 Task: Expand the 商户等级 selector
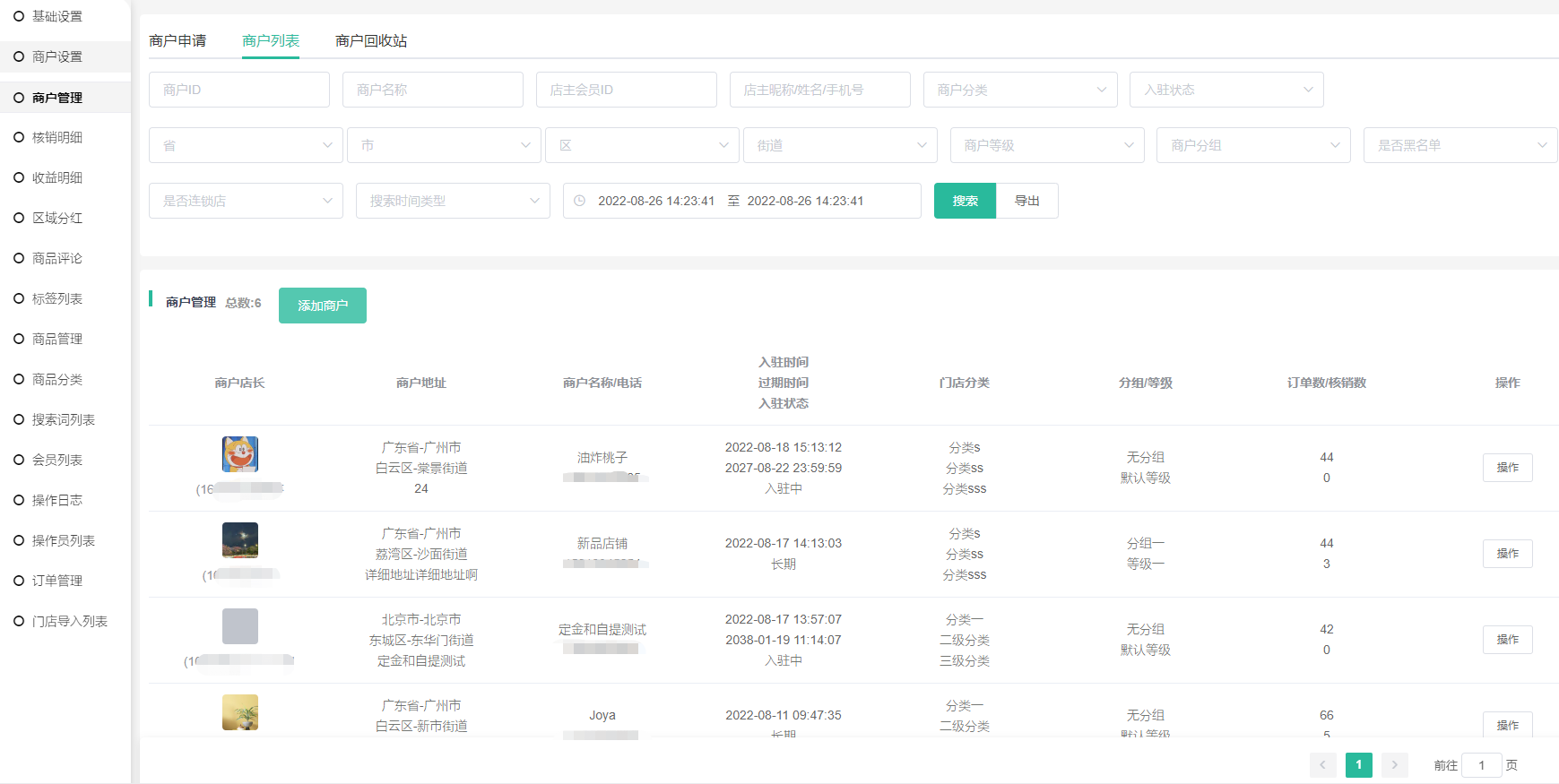click(x=1046, y=145)
